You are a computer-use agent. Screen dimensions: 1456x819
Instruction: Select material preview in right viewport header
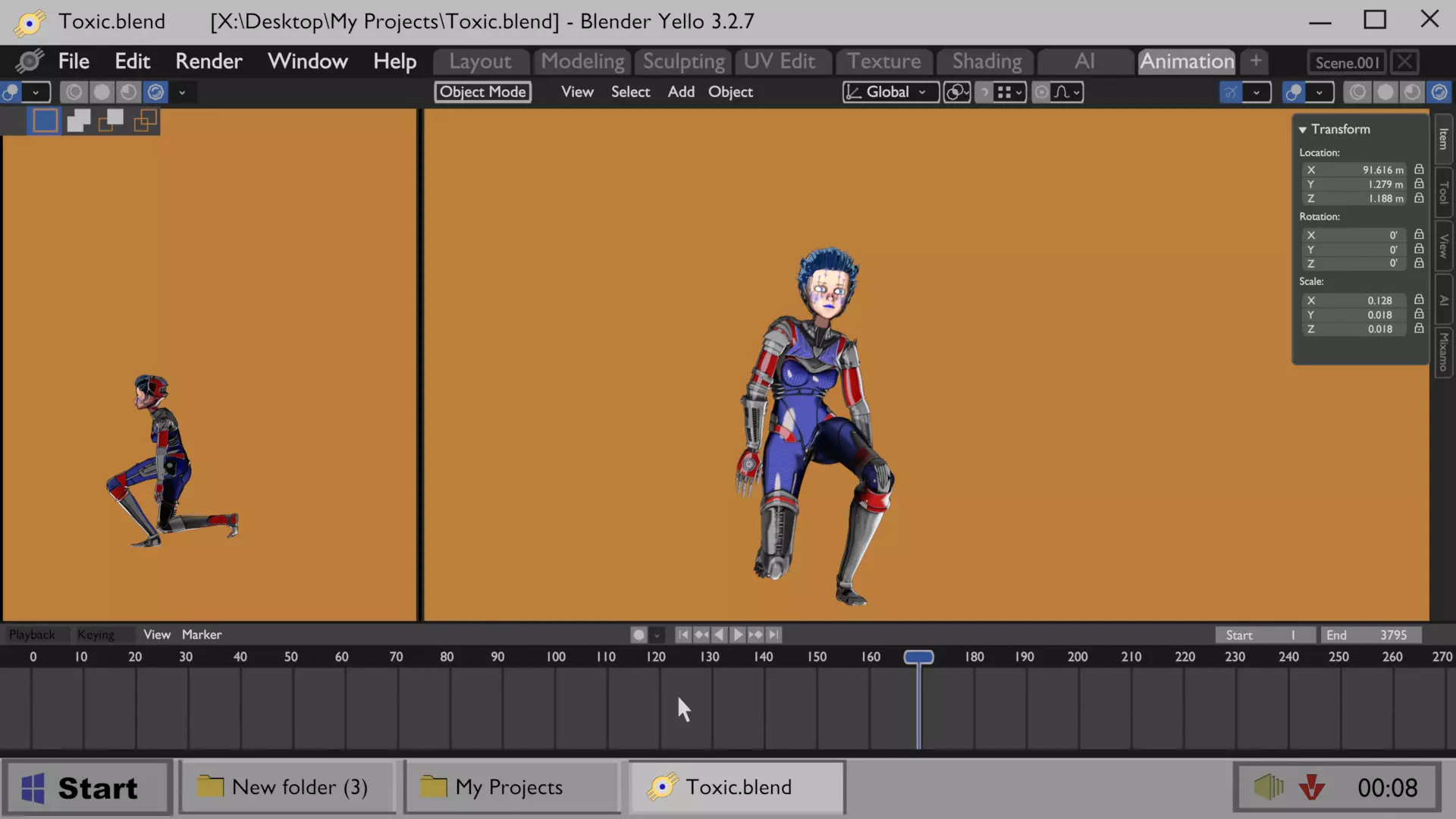(1412, 93)
